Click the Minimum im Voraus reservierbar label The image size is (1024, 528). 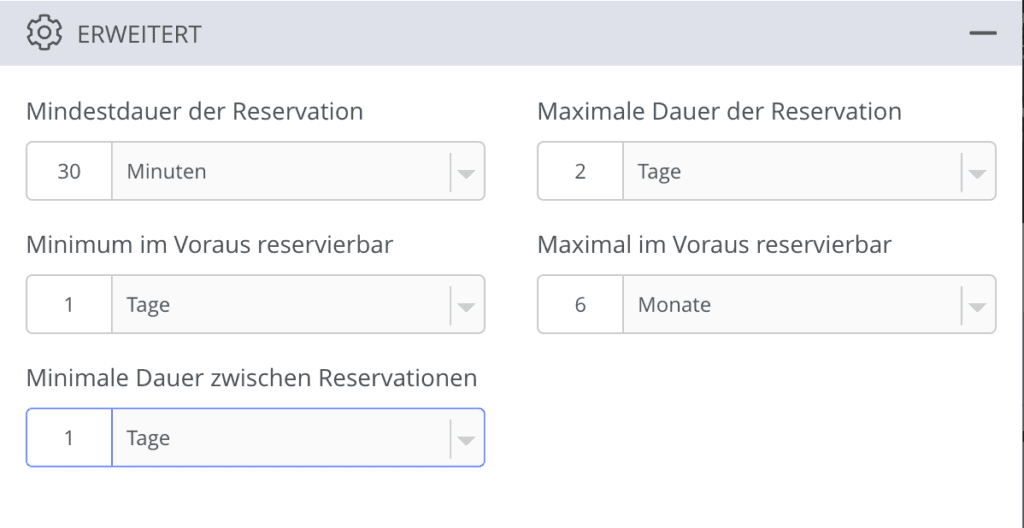[210, 244]
